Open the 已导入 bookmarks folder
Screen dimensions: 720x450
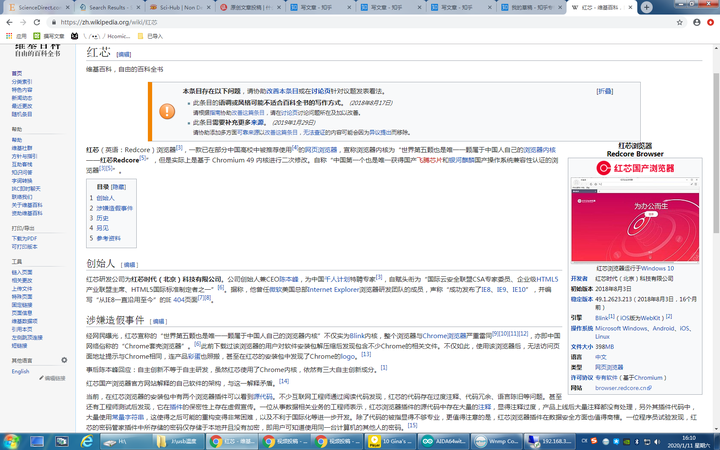pyautogui.click(x=150, y=36)
